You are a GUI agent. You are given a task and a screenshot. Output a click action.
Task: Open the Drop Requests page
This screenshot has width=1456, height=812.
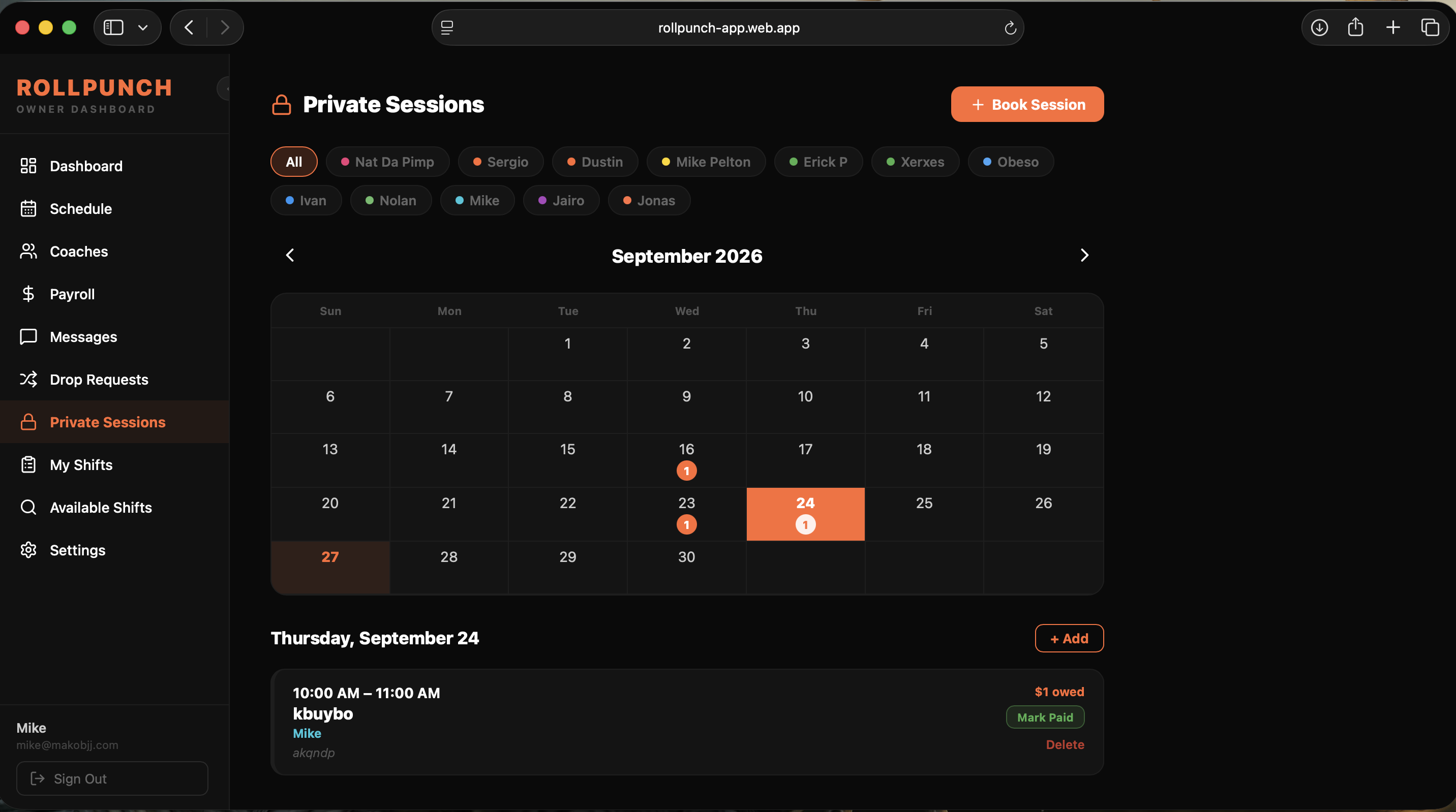pos(115,379)
